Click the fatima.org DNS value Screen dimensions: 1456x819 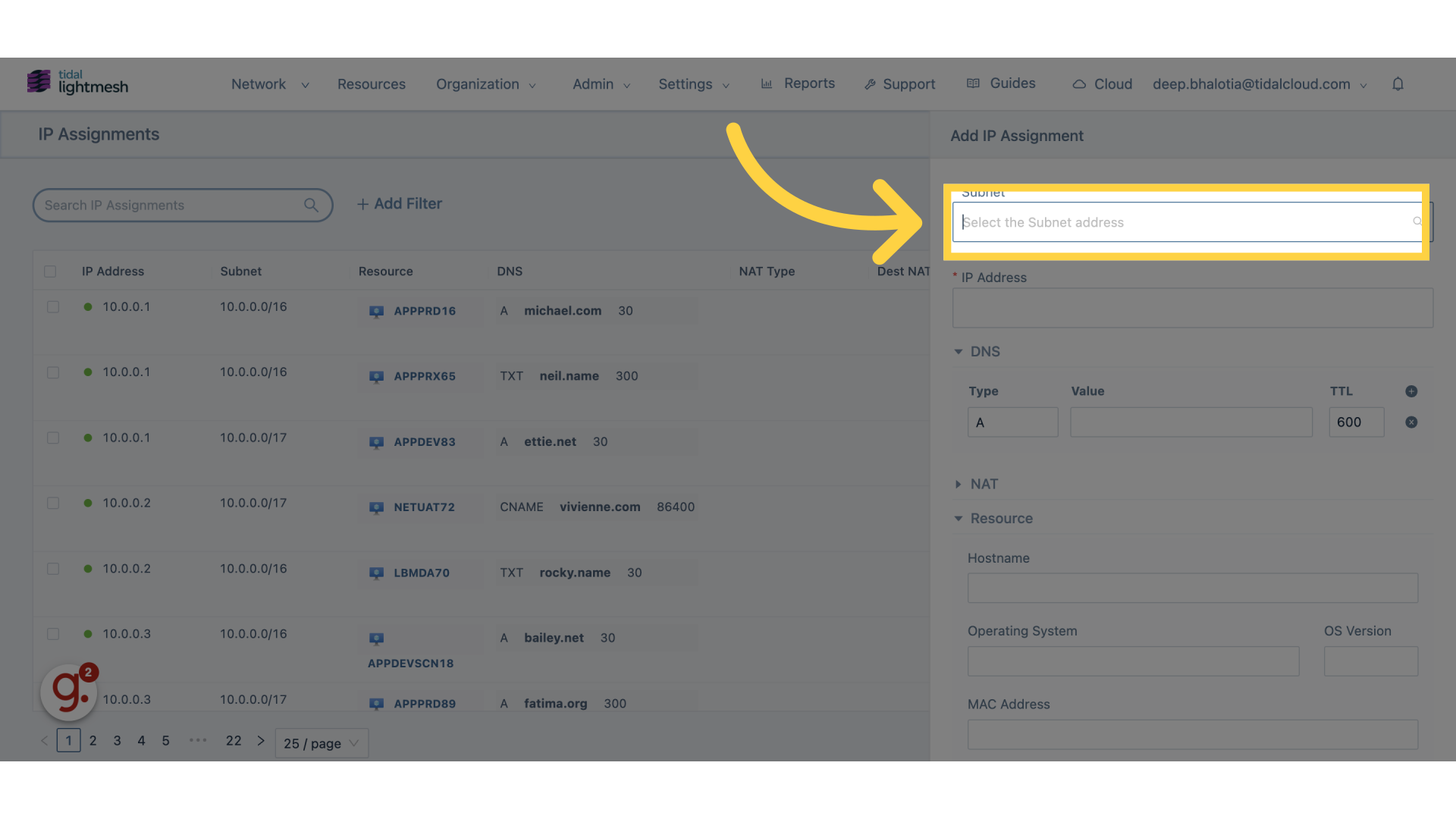pos(556,704)
